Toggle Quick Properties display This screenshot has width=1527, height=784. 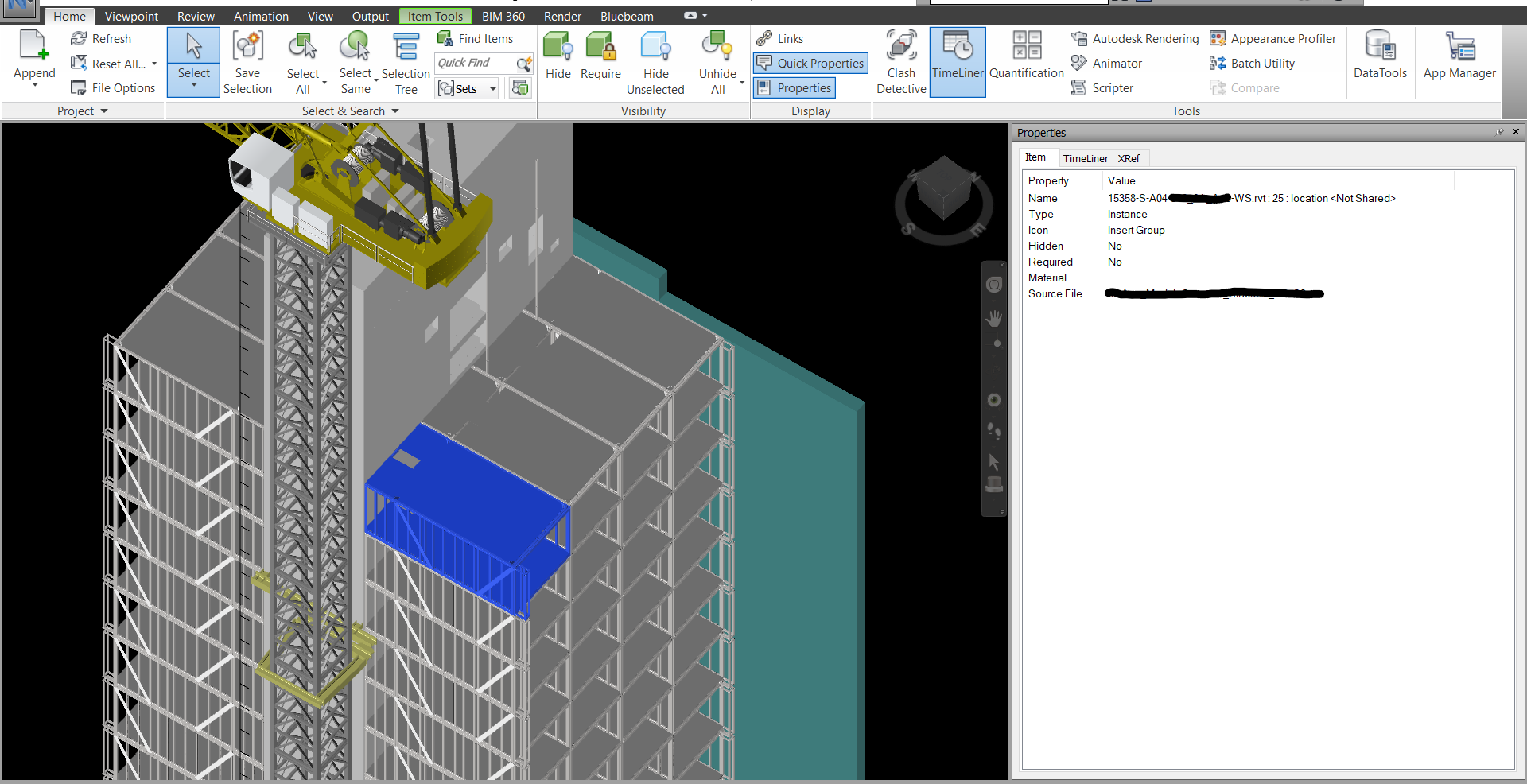(810, 63)
